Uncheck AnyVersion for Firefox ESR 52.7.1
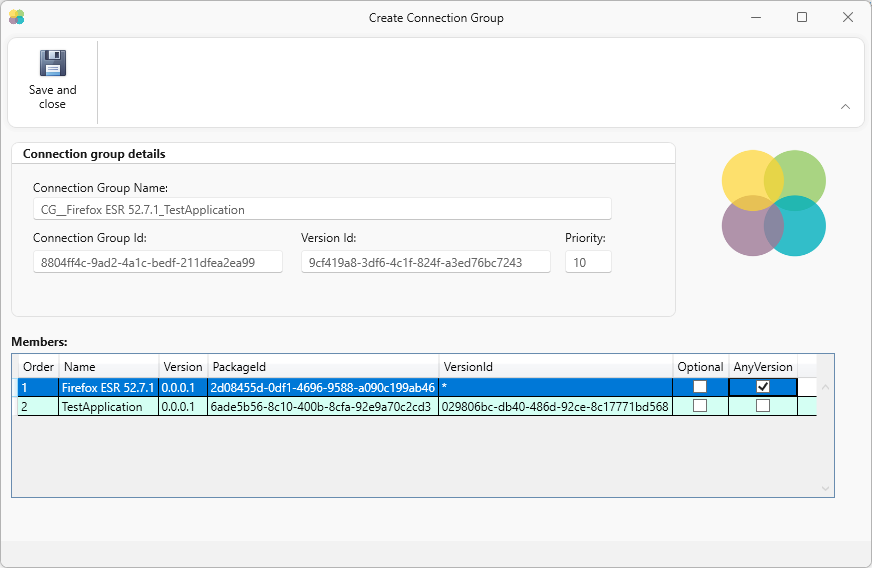The image size is (872, 568). 763,387
